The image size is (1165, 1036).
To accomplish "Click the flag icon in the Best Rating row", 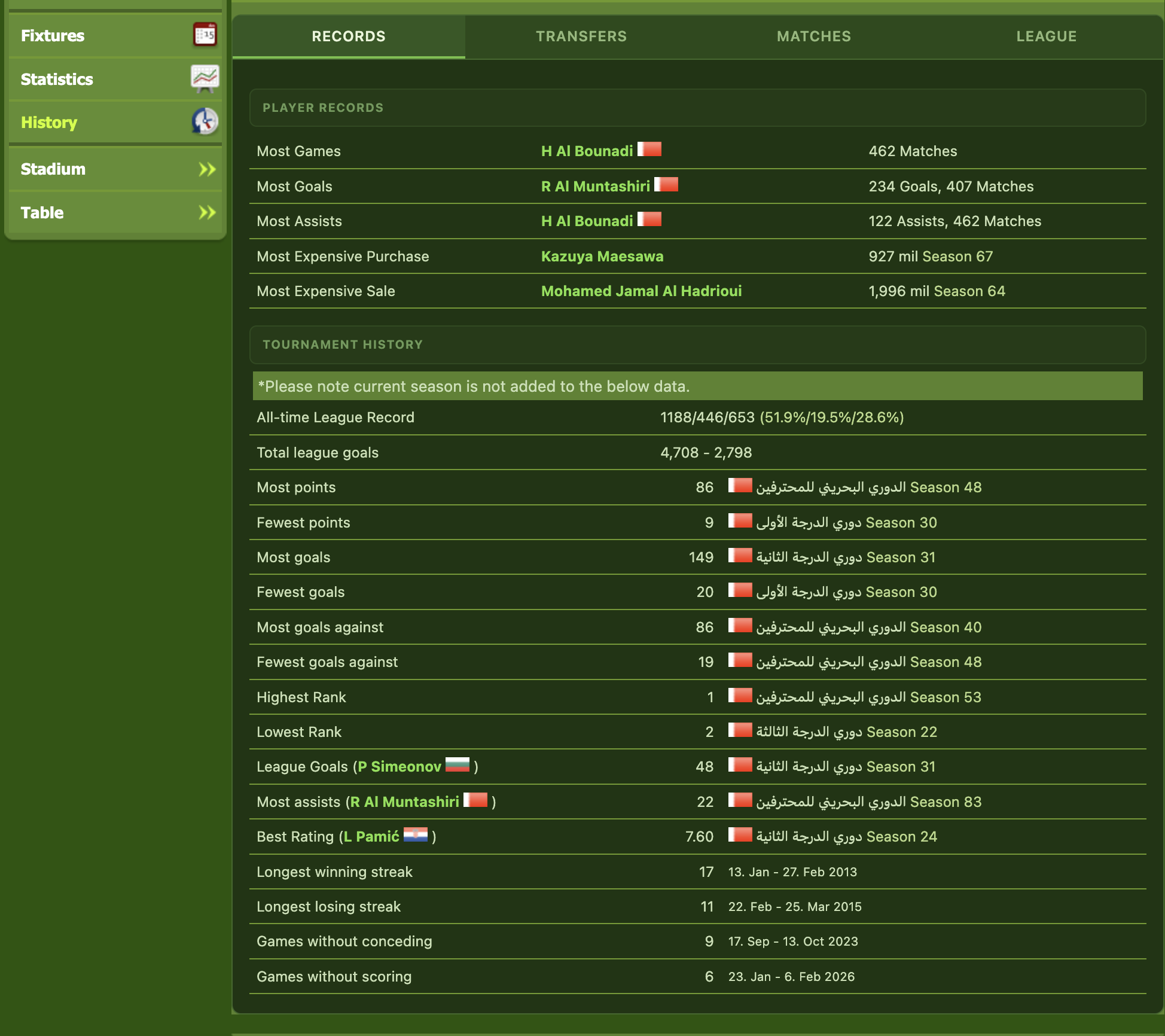I will pyautogui.click(x=740, y=834).
